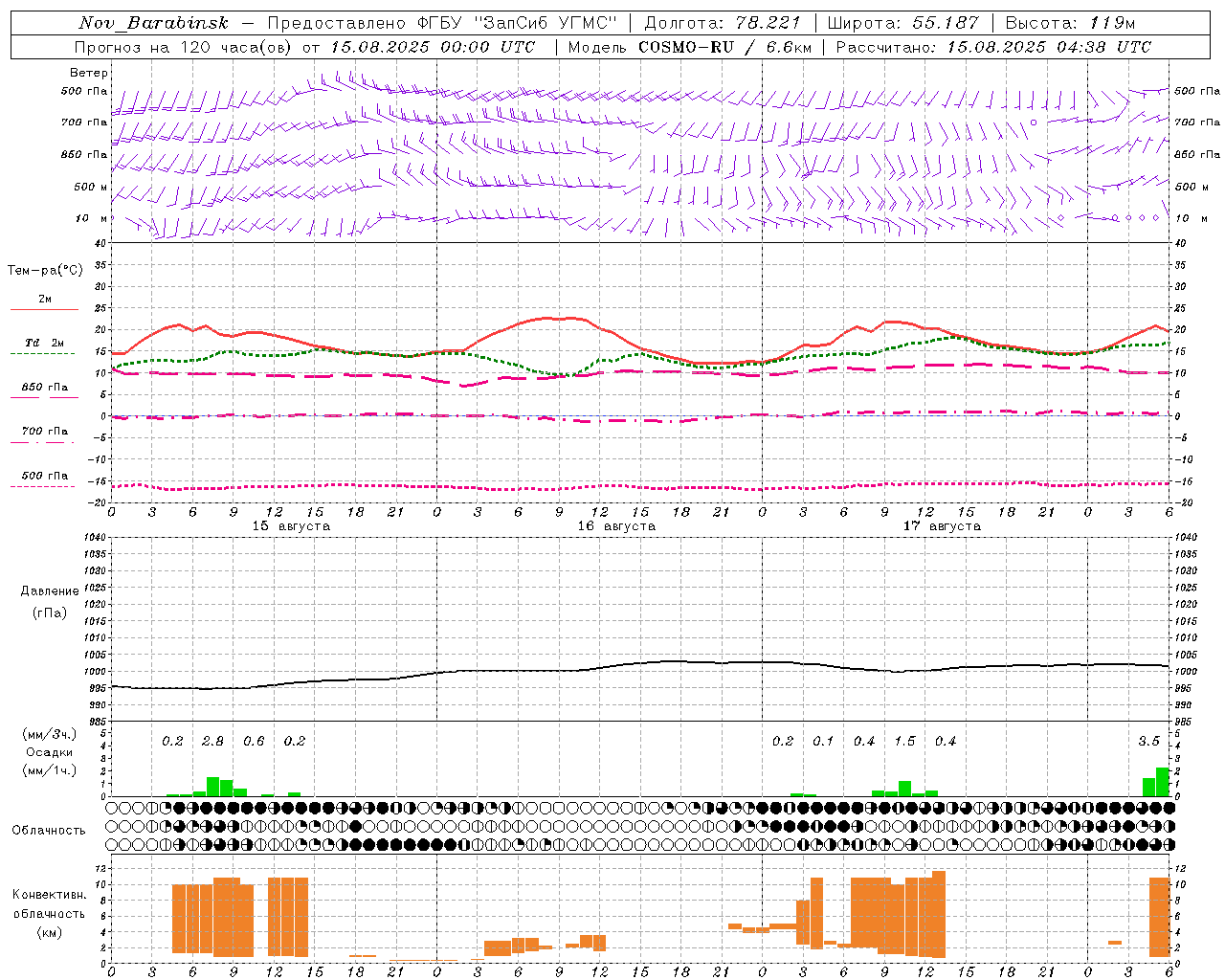Select the "Облачность" cloud cover label
This screenshot has width=1225, height=980.
pyautogui.click(x=49, y=830)
